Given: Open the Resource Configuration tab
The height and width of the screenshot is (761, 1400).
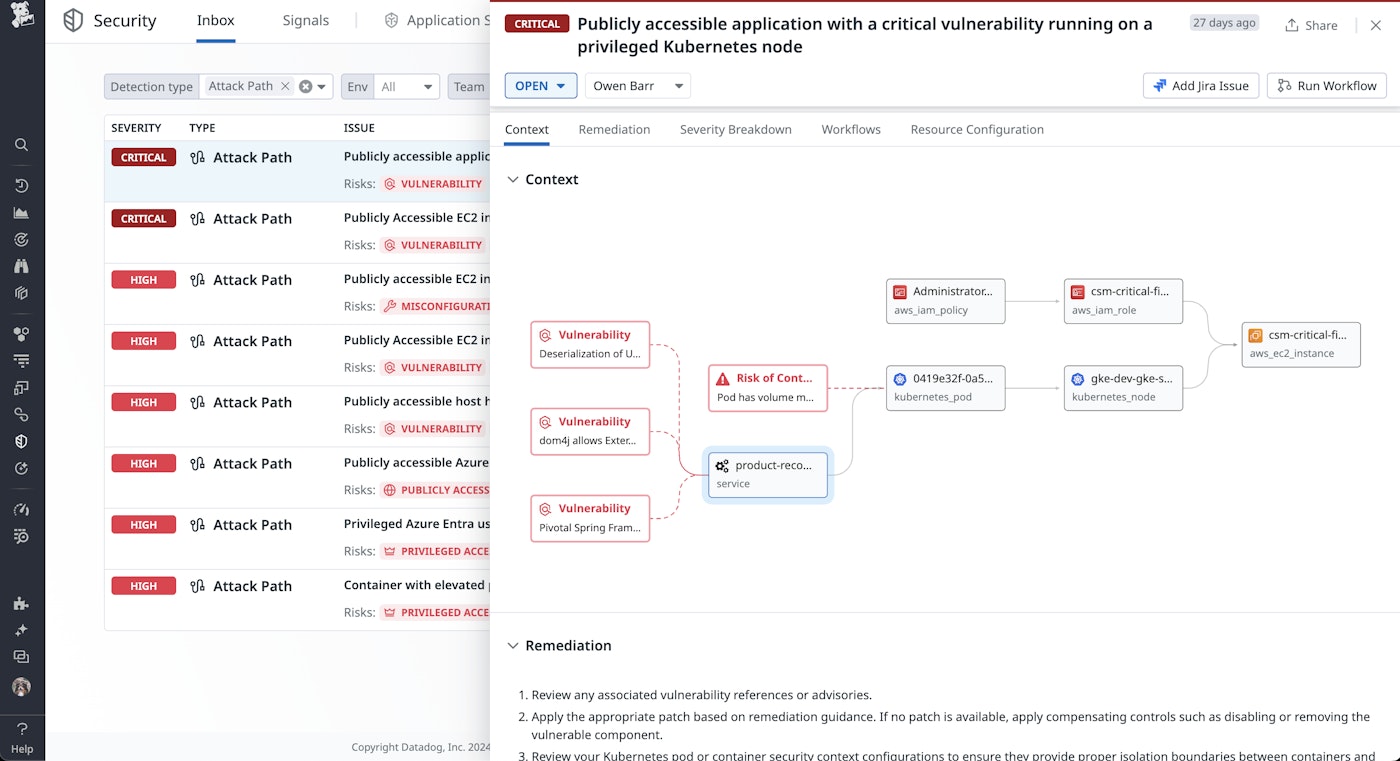Looking at the screenshot, I should (x=977, y=130).
